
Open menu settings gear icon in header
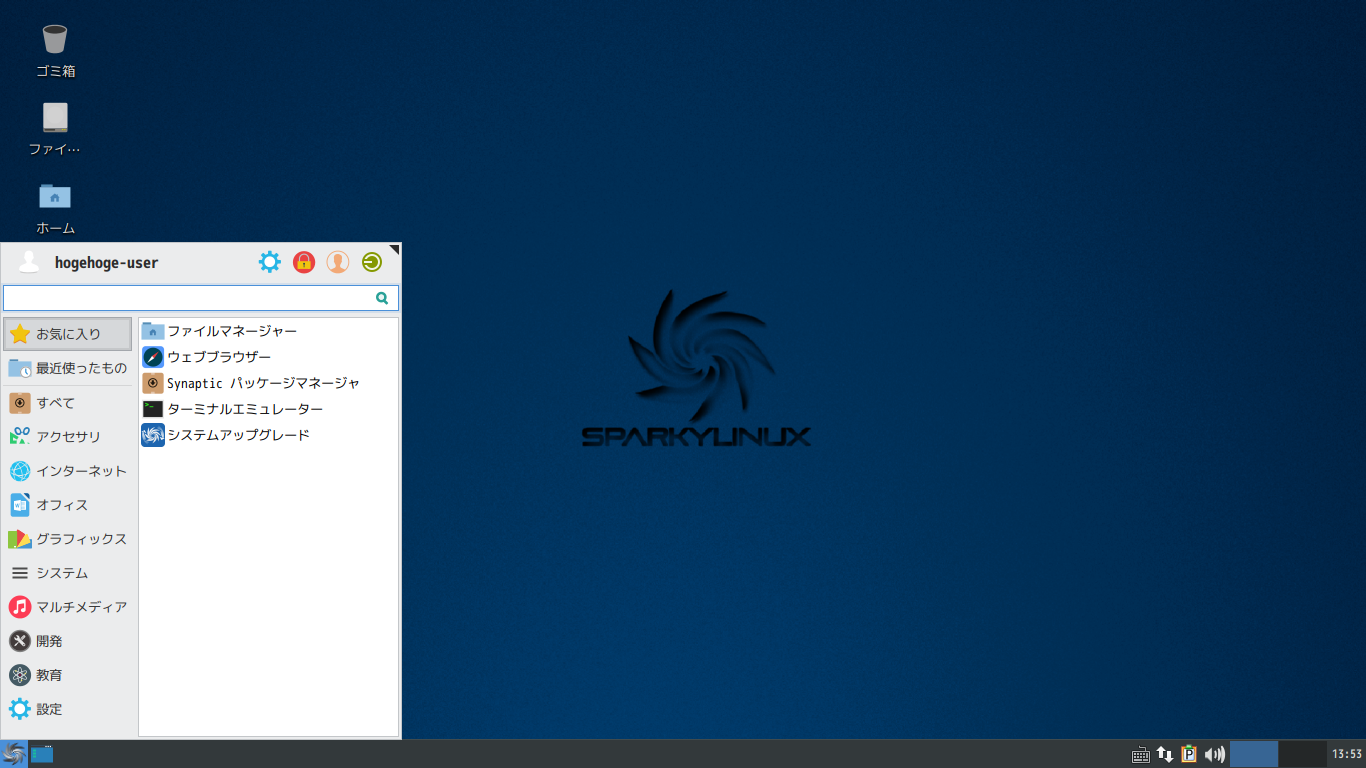(270, 262)
